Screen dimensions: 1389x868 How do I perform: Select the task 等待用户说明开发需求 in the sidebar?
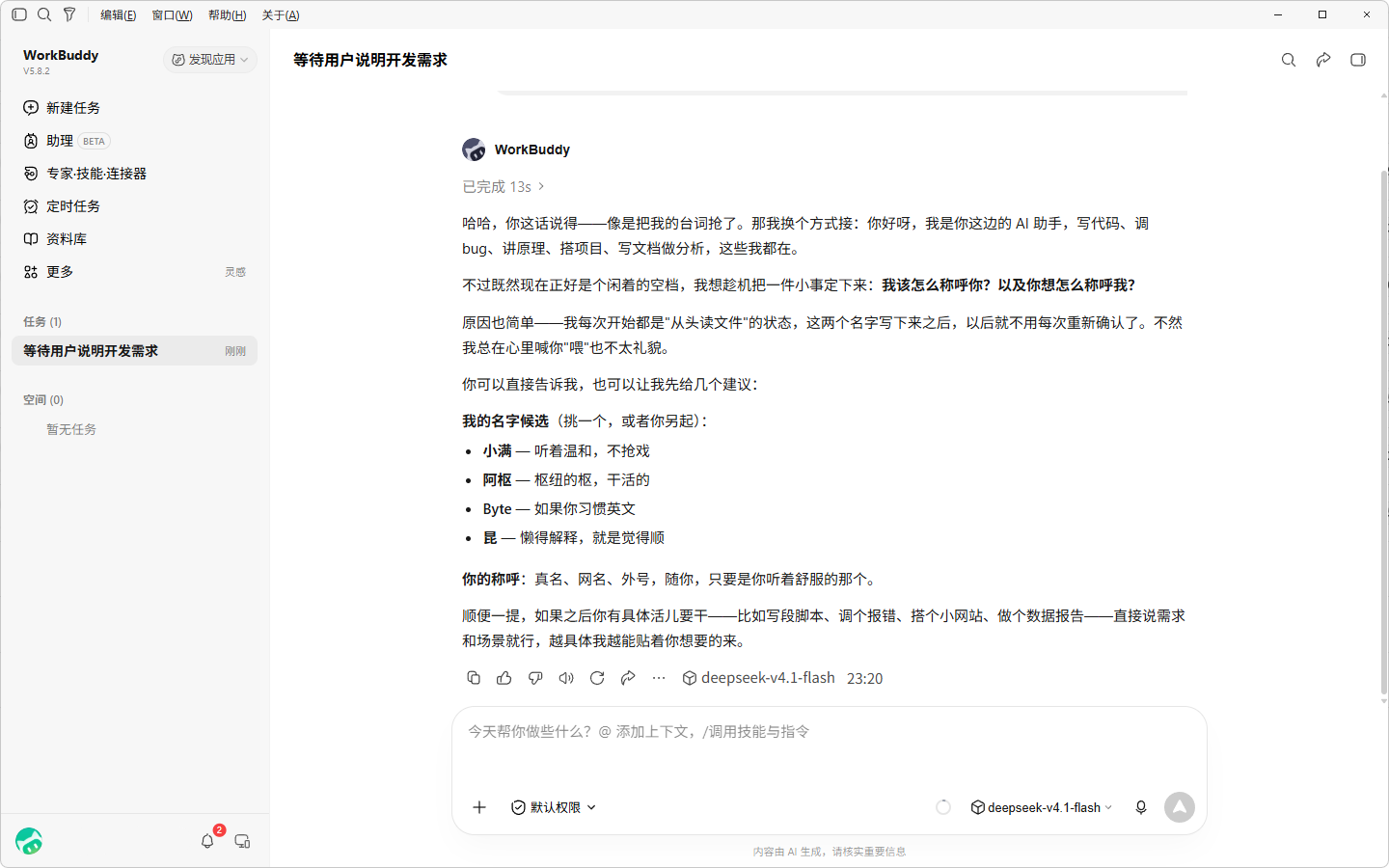pos(134,351)
